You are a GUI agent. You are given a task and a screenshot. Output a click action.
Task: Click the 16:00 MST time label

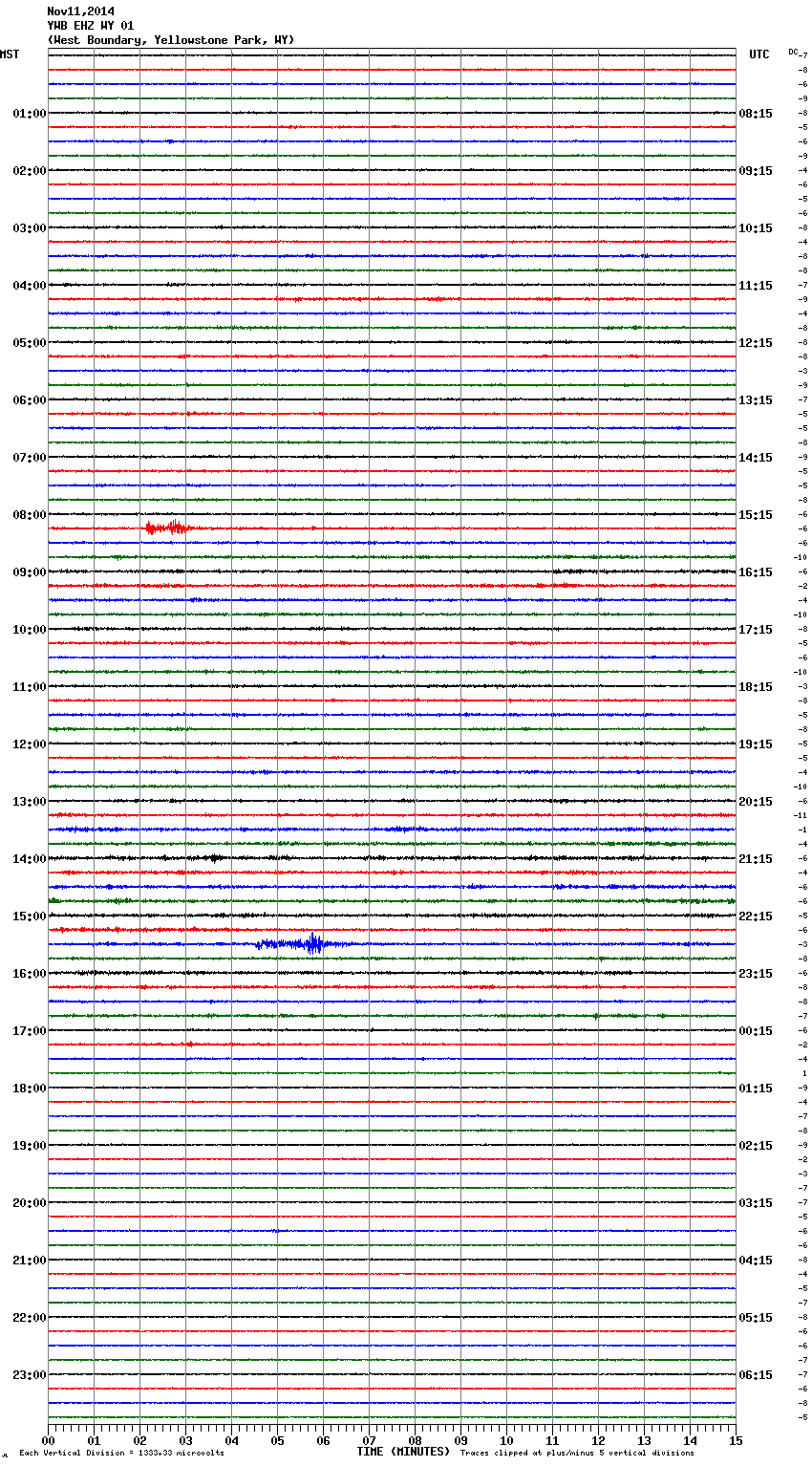[x=30, y=974]
